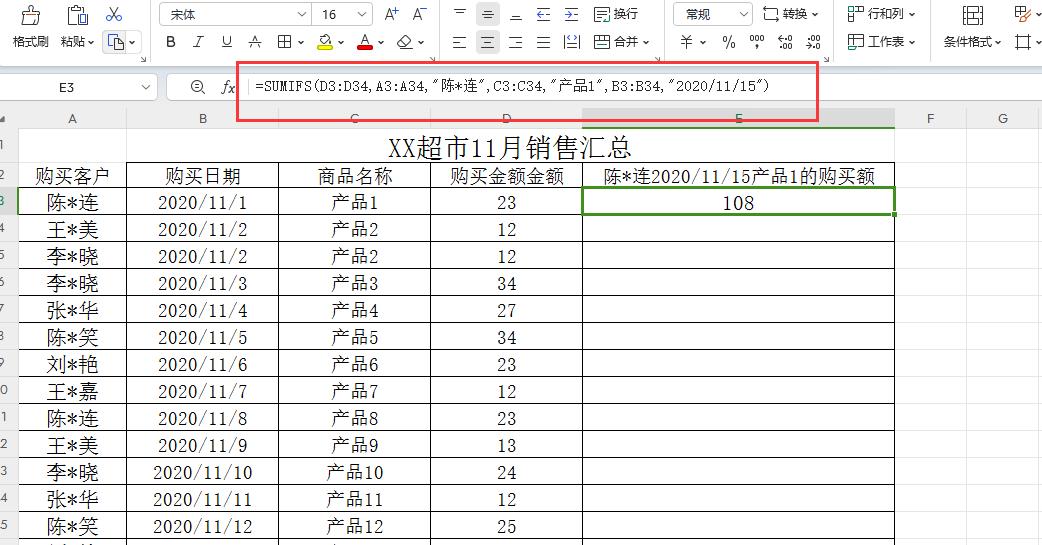1042x545 pixels.
Task: Expand the name box dropdown arrow
Action: [x=146, y=87]
